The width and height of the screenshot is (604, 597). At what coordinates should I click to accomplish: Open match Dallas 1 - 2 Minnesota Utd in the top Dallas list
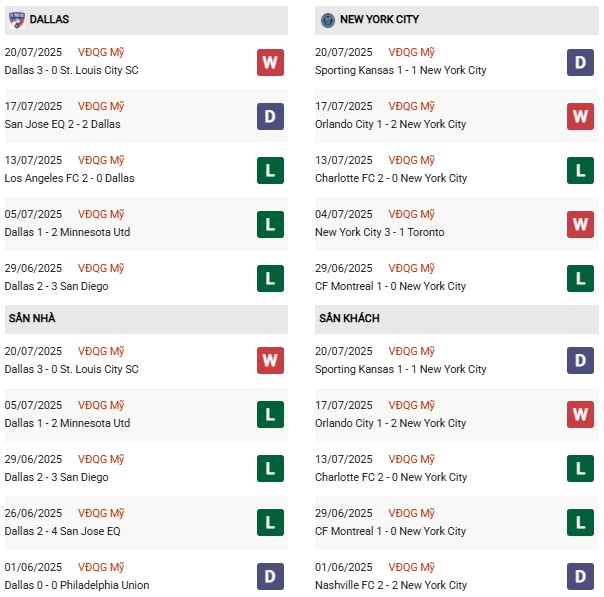coord(67,232)
